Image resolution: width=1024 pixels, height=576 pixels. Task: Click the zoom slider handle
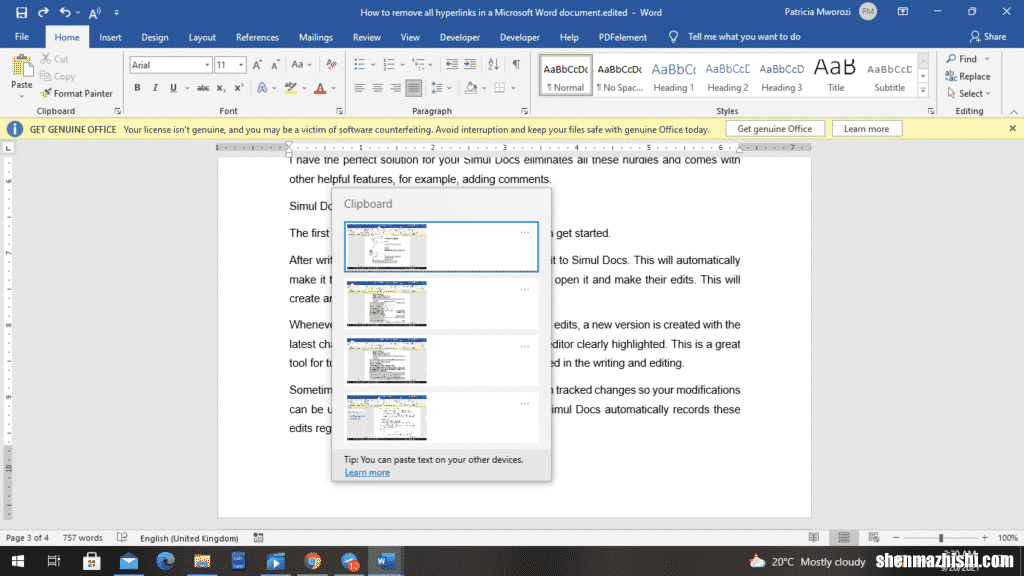pyautogui.click(x=941, y=537)
